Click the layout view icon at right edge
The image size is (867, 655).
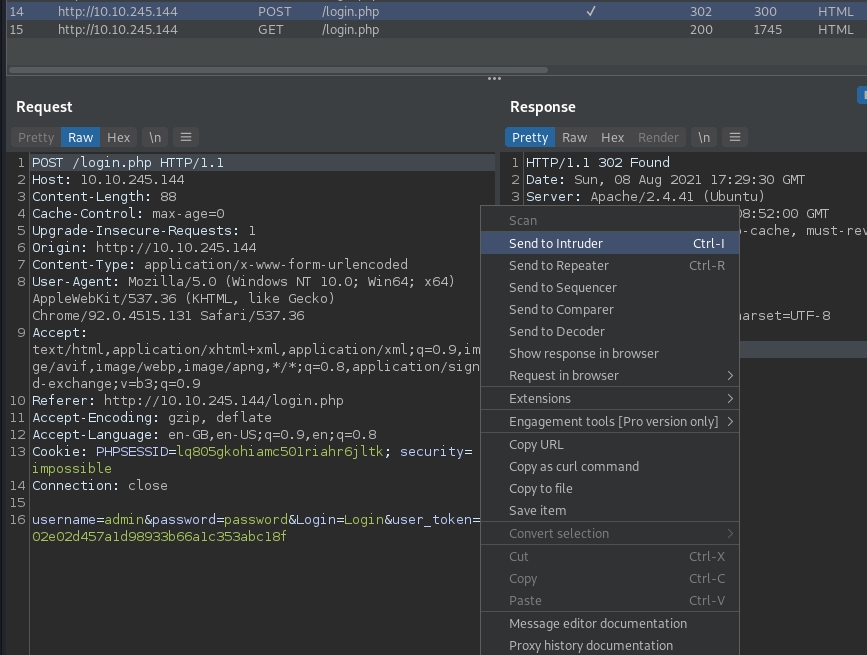point(862,95)
